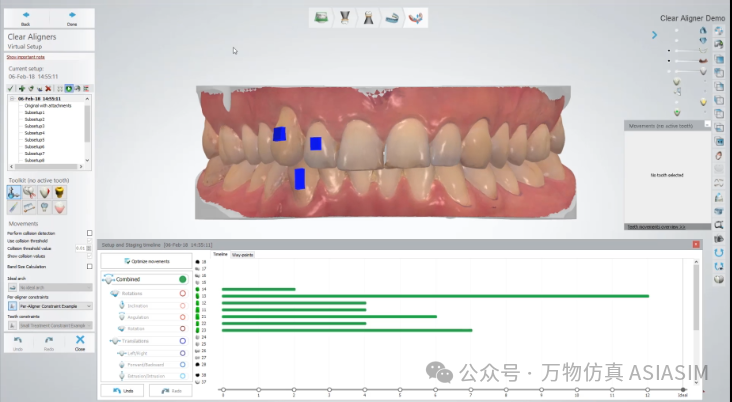Click step 2 marker on the timeline axis
The image size is (732, 402).
pos(293,390)
